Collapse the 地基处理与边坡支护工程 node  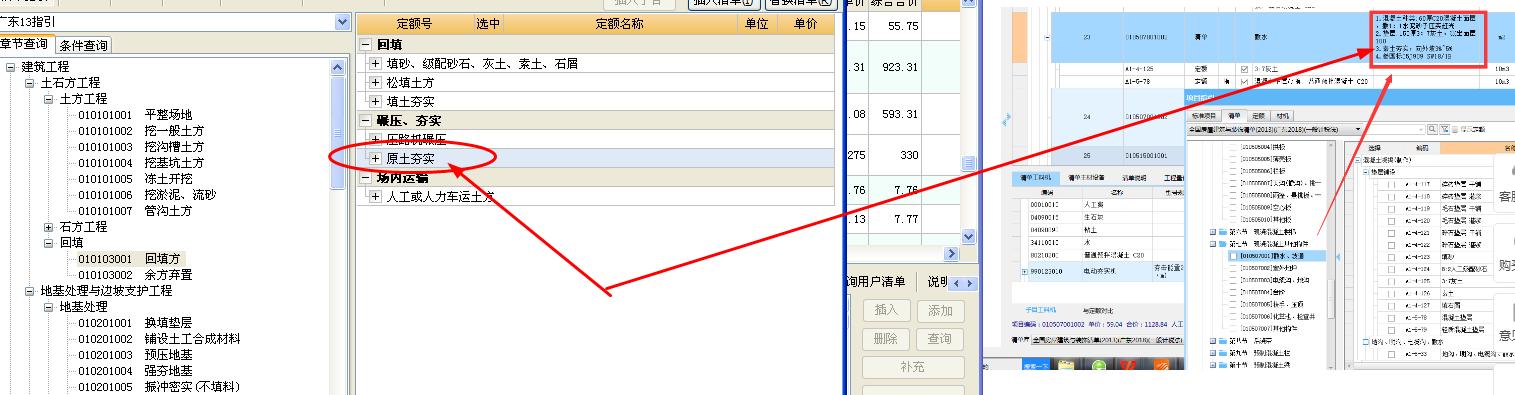30,291
